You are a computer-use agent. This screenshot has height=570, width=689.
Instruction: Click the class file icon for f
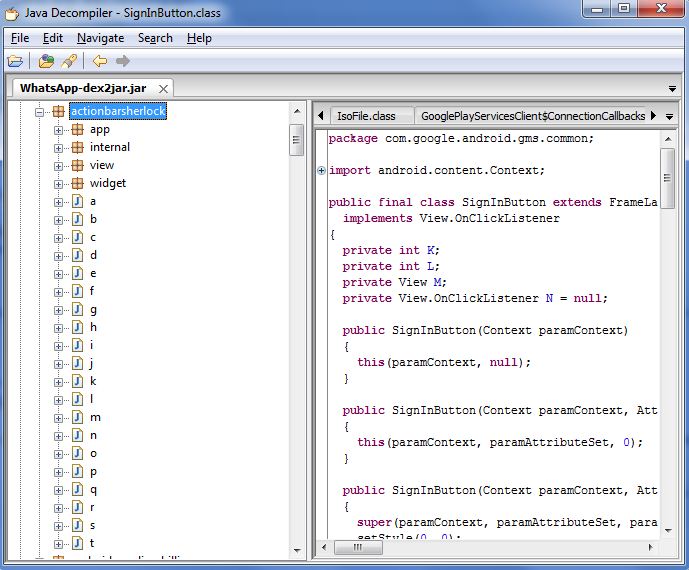click(77, 291)
